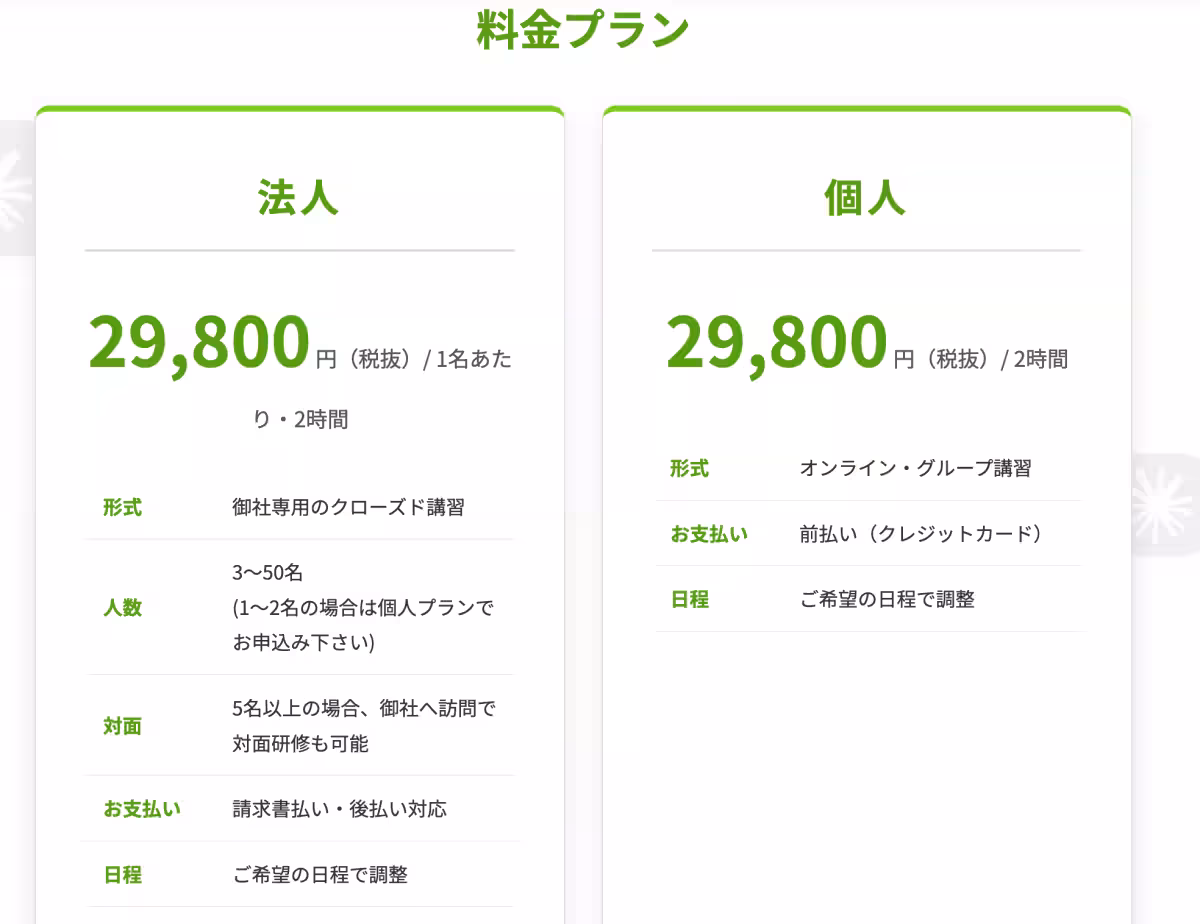
Task: Click the 29,800 price in 法人 plan
Action: [x=199, y=342]
